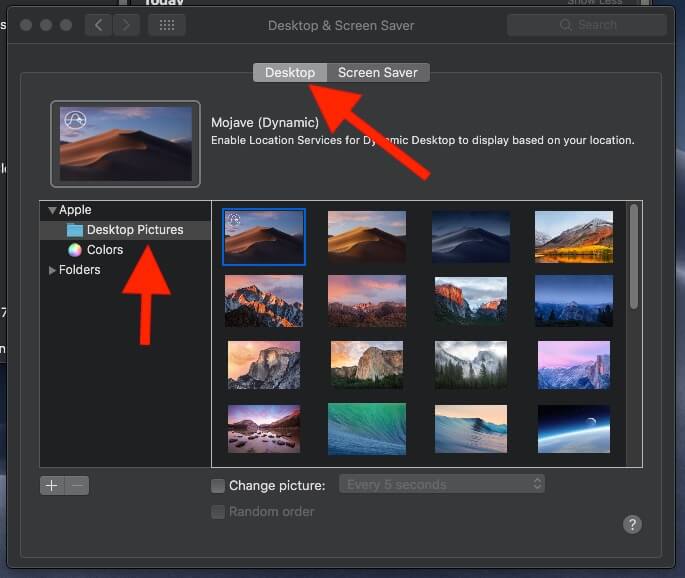This screenshot has width=685, height=578.
Task: Choose the blue wave at sunset thumbnail
Action: (x=471, y=429)
